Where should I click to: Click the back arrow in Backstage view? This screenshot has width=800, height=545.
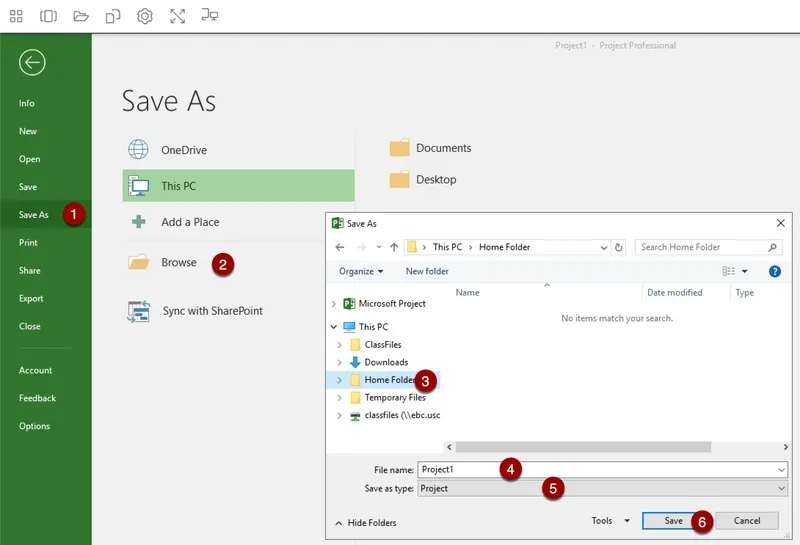pos(32,63)
